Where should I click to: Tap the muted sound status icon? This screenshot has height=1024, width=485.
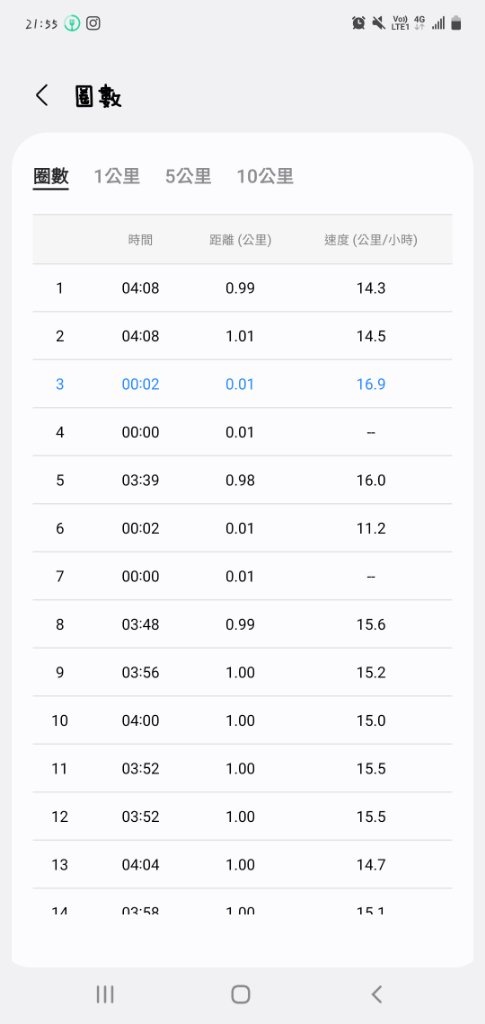pos(379,23)
